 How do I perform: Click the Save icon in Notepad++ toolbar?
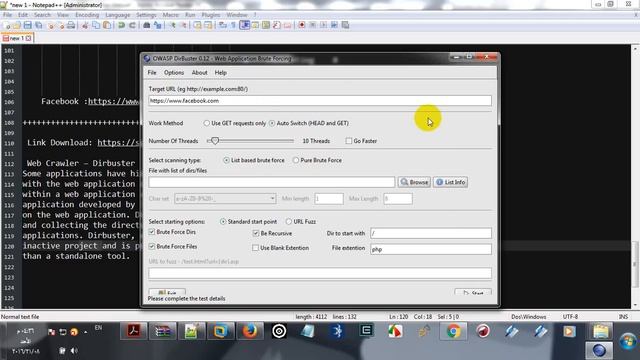tap(27, 25)
